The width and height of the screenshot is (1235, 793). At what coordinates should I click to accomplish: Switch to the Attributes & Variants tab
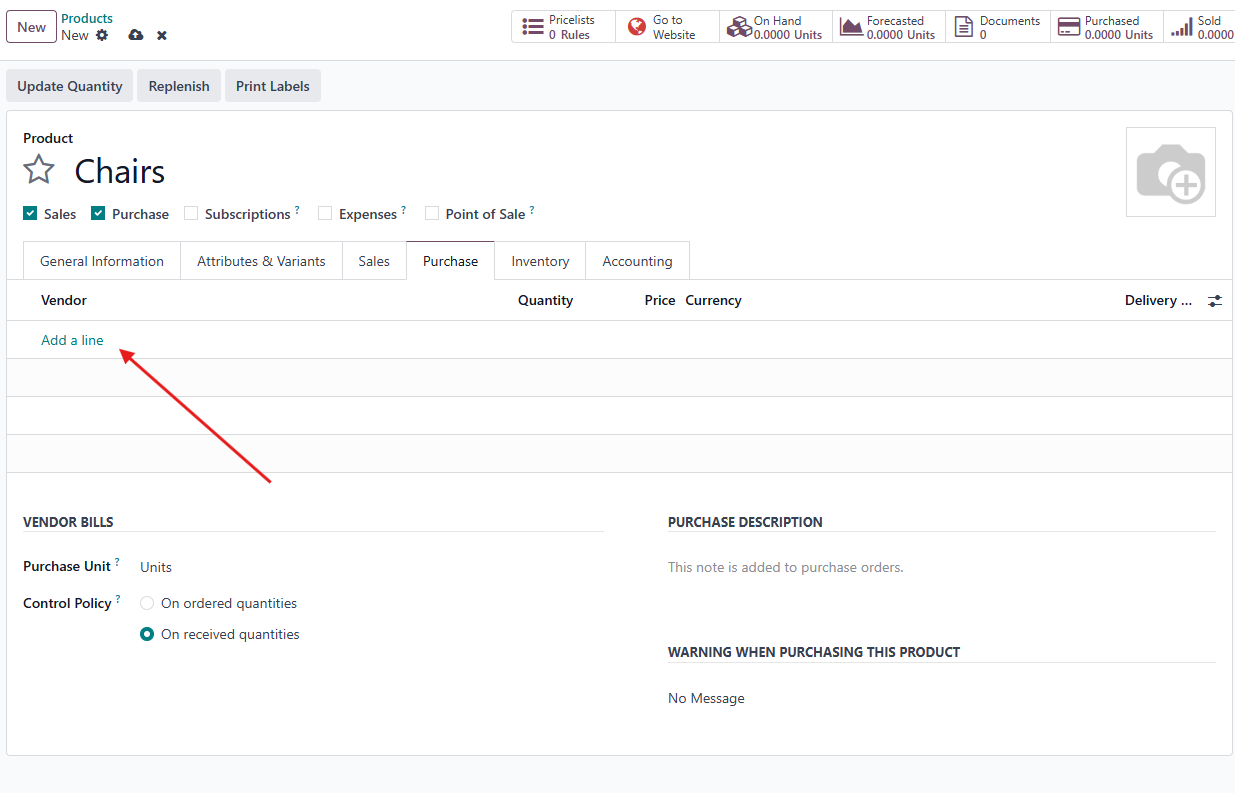coord(261,261)
